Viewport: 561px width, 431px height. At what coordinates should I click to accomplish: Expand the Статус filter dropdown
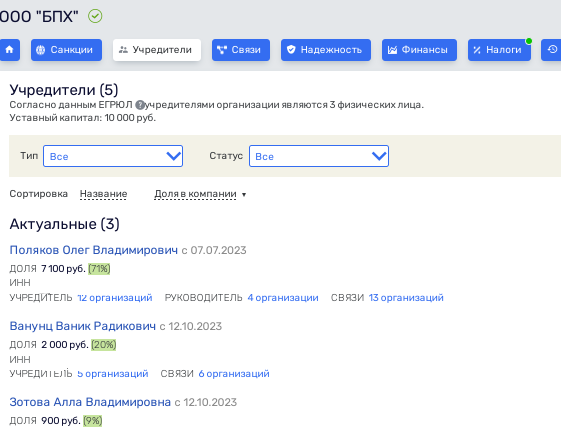point(319,156)
